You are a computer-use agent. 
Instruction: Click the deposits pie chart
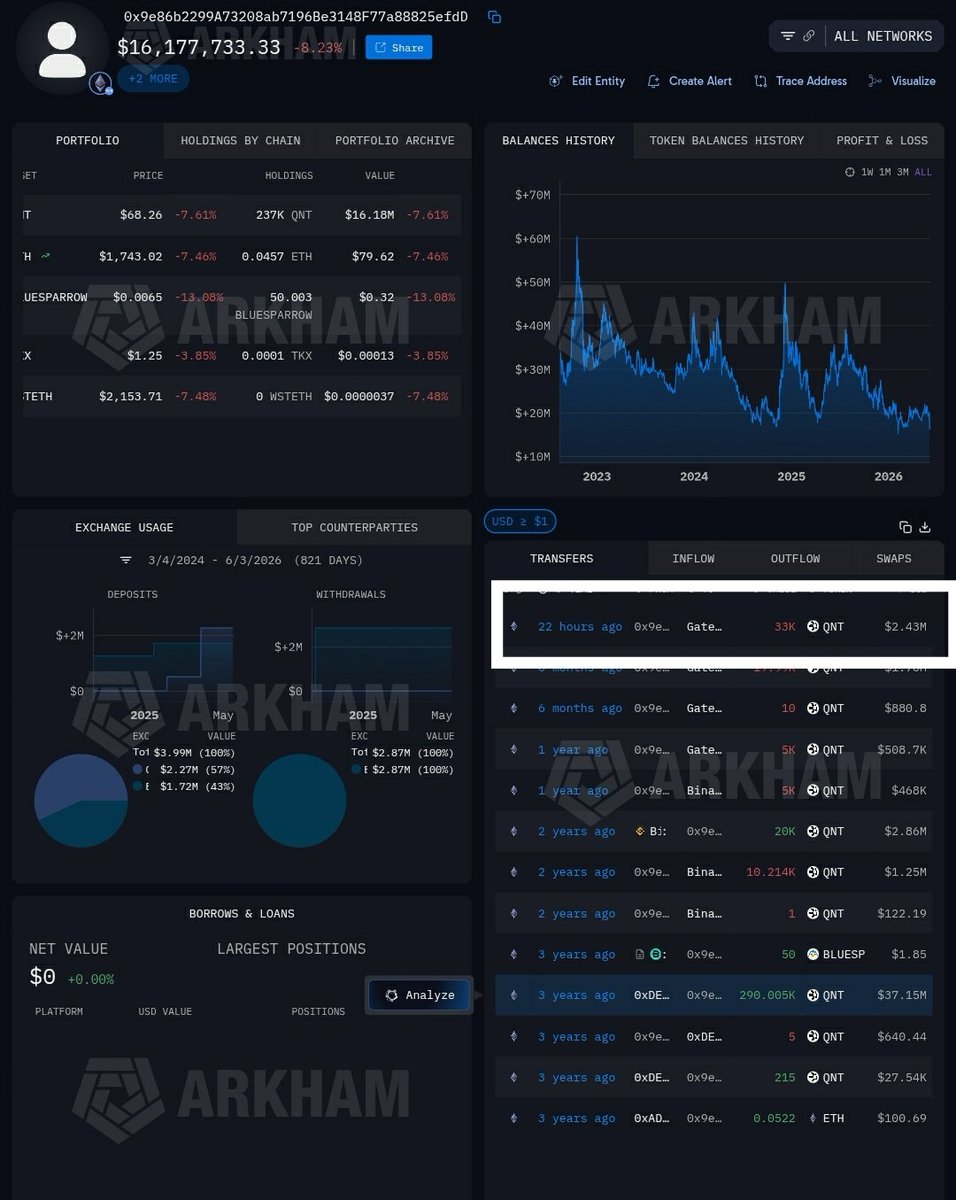(81, 801)
